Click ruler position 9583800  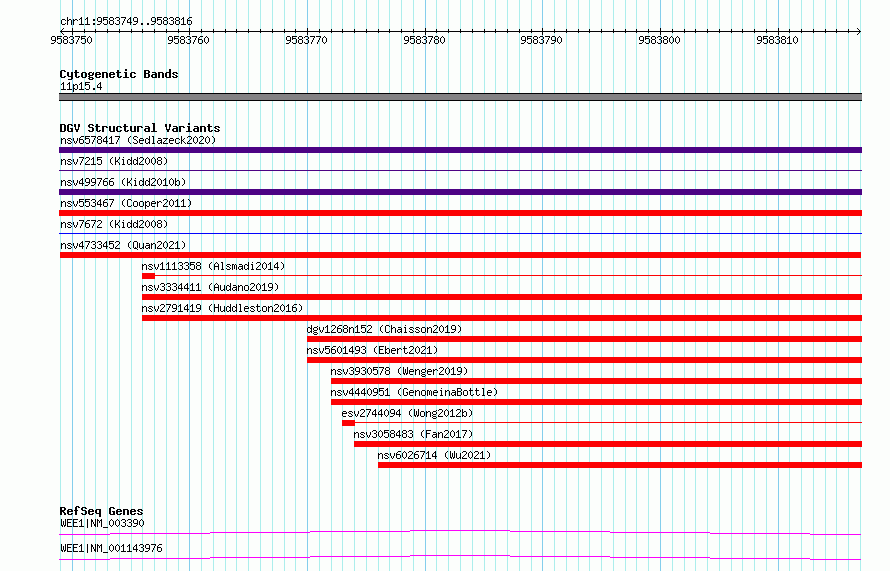tap(660, 40)
